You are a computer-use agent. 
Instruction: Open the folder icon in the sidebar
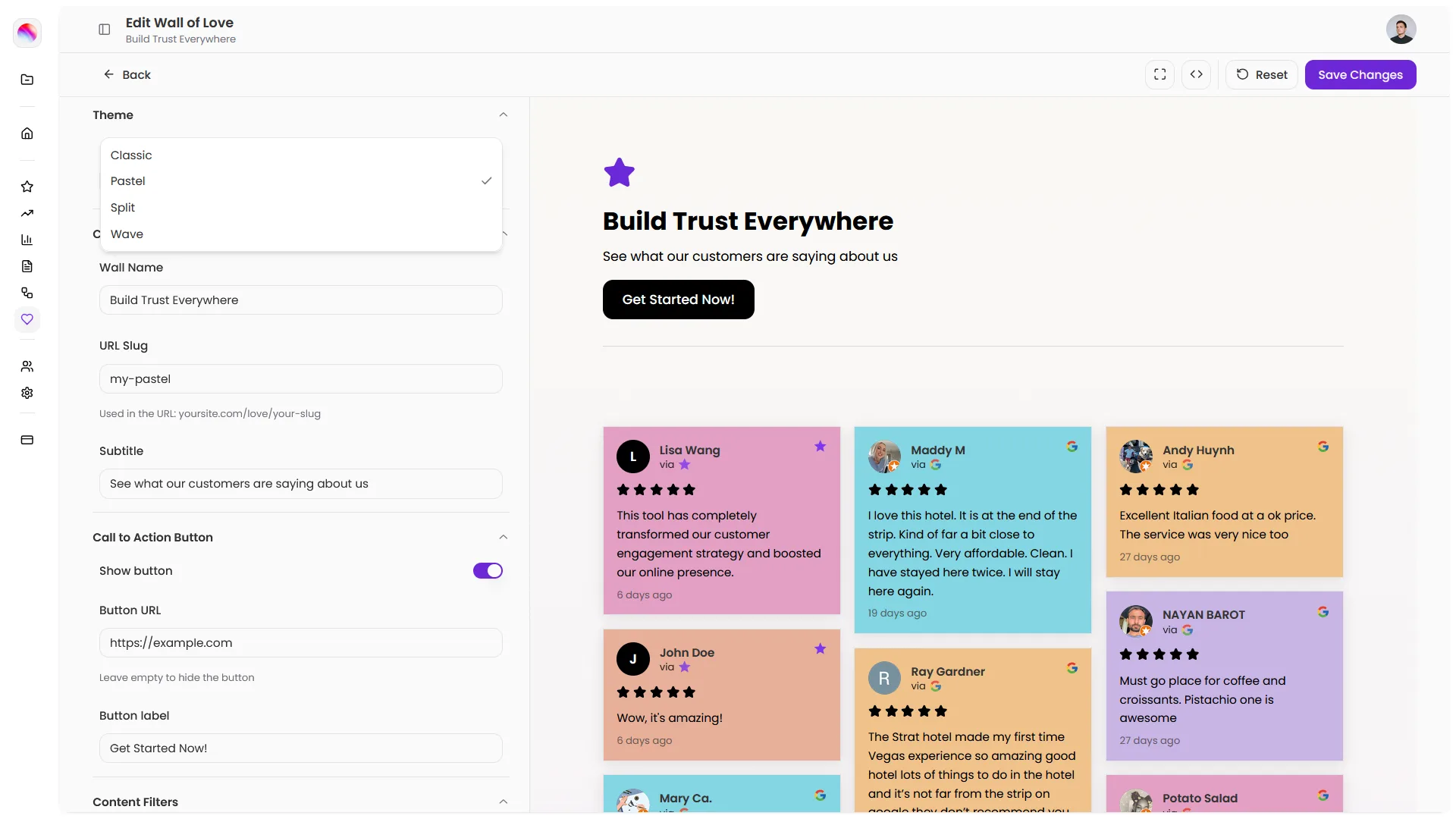[x=27, y=80]
